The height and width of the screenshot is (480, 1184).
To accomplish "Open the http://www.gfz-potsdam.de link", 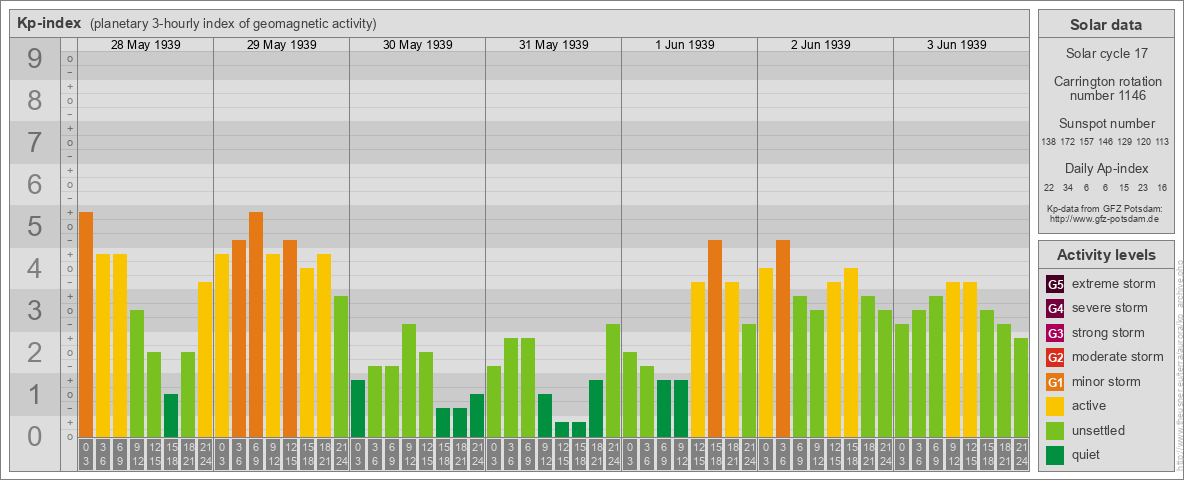I will pyautogui.click(x=1106, y=218).
